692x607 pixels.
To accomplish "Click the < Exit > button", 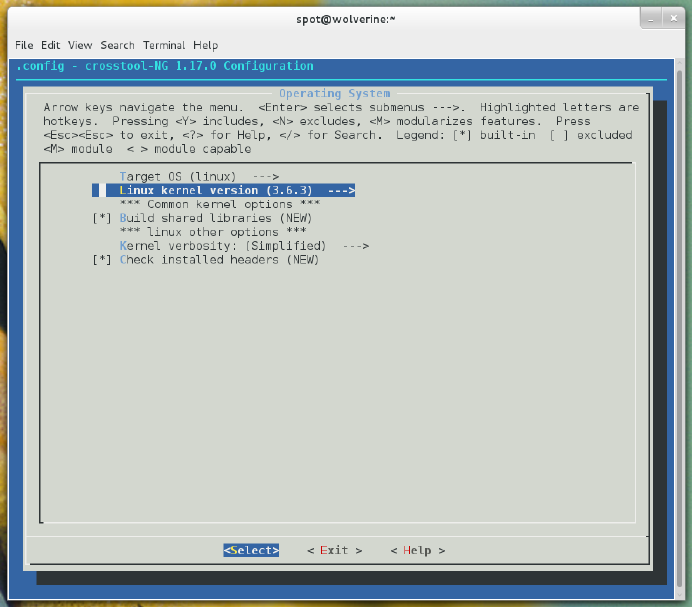I will click(x=335, y=550).
